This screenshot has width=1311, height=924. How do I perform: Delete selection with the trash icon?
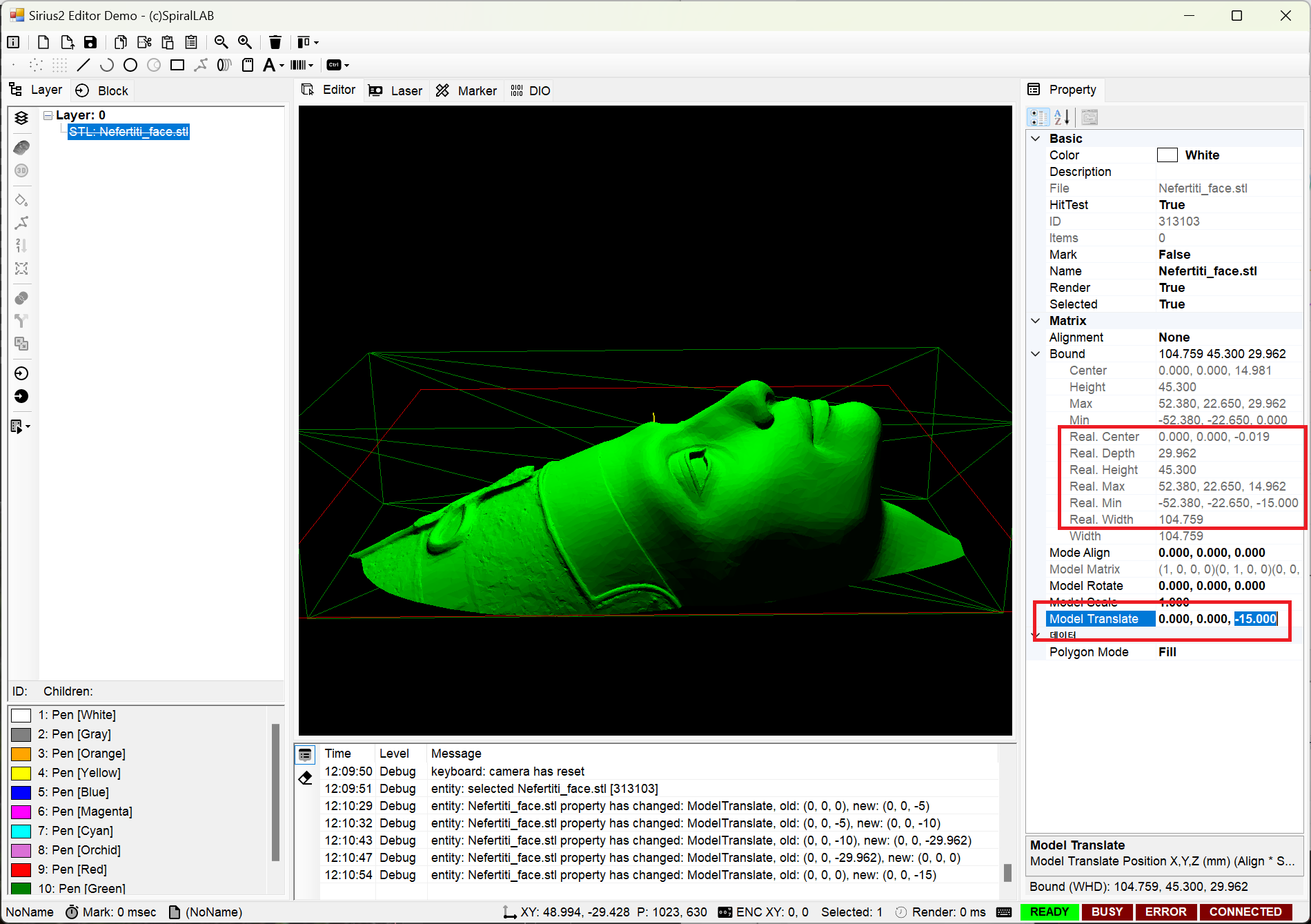[275, 42]
